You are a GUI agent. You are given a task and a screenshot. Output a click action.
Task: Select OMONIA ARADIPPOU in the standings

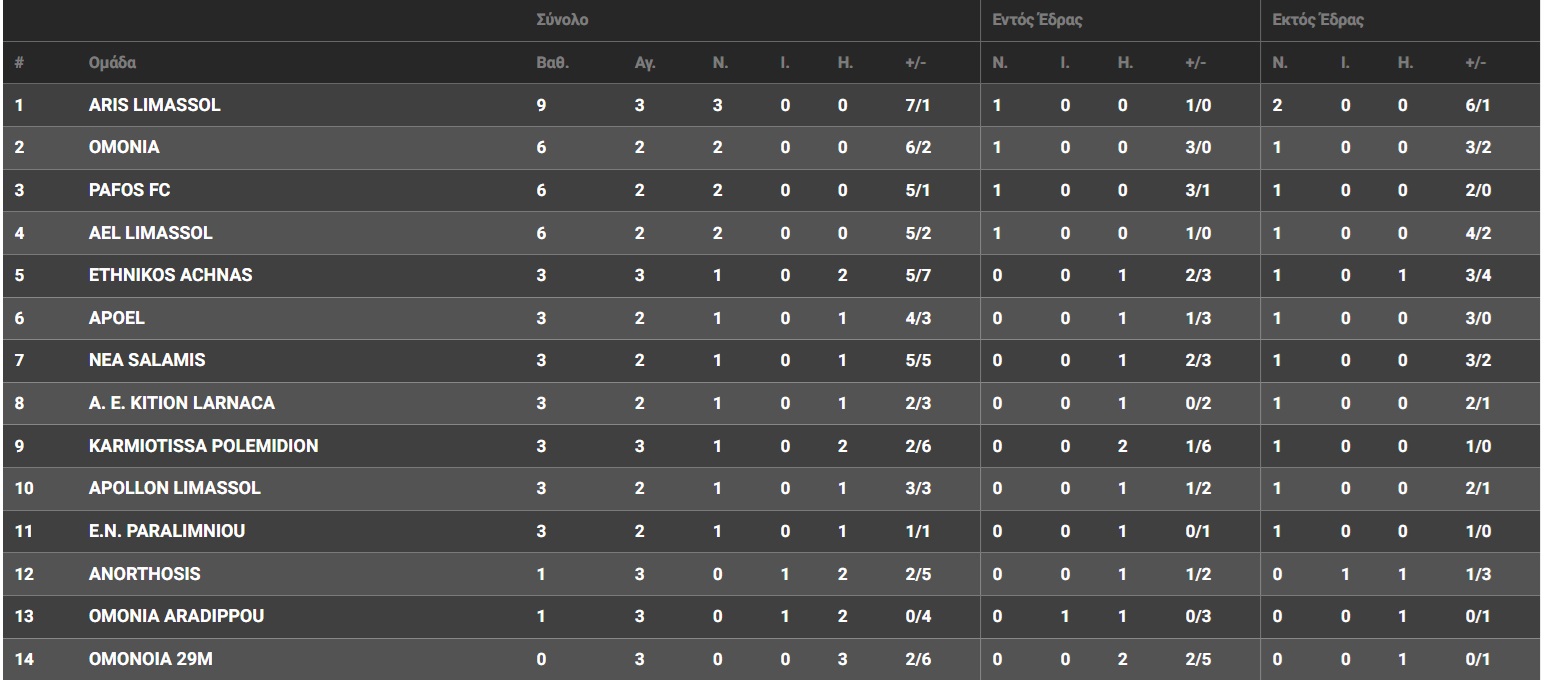pyautogui.click(x=176, y=616)
